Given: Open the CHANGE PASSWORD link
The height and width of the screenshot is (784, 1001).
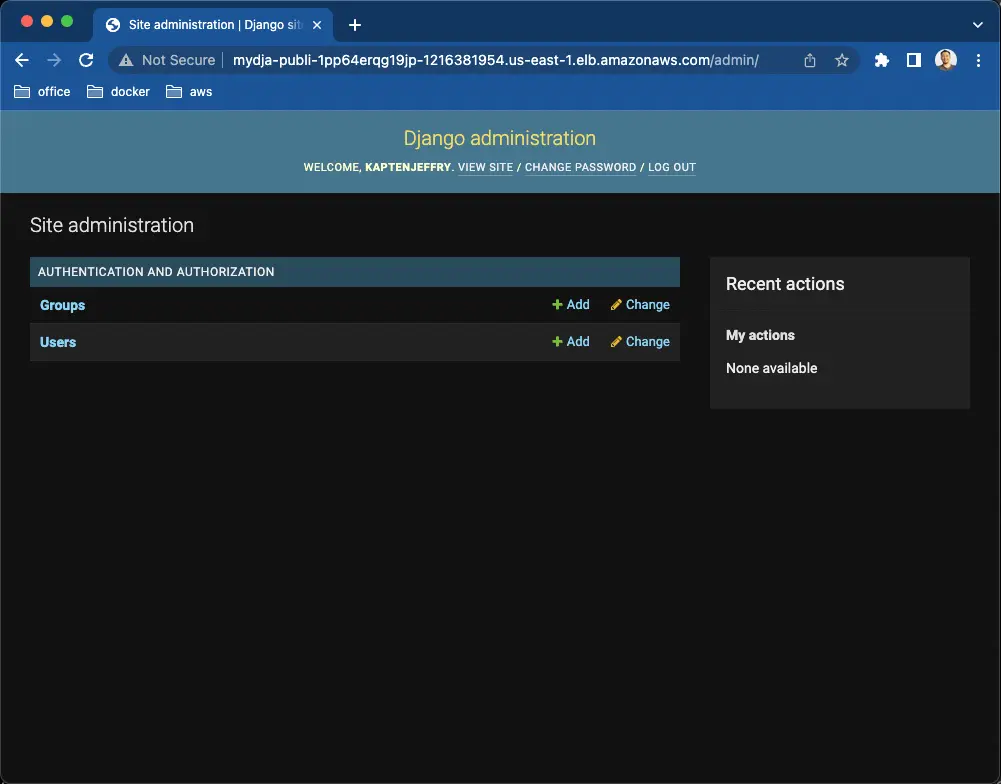Looking at the screenshot, I should pos(580,167).
